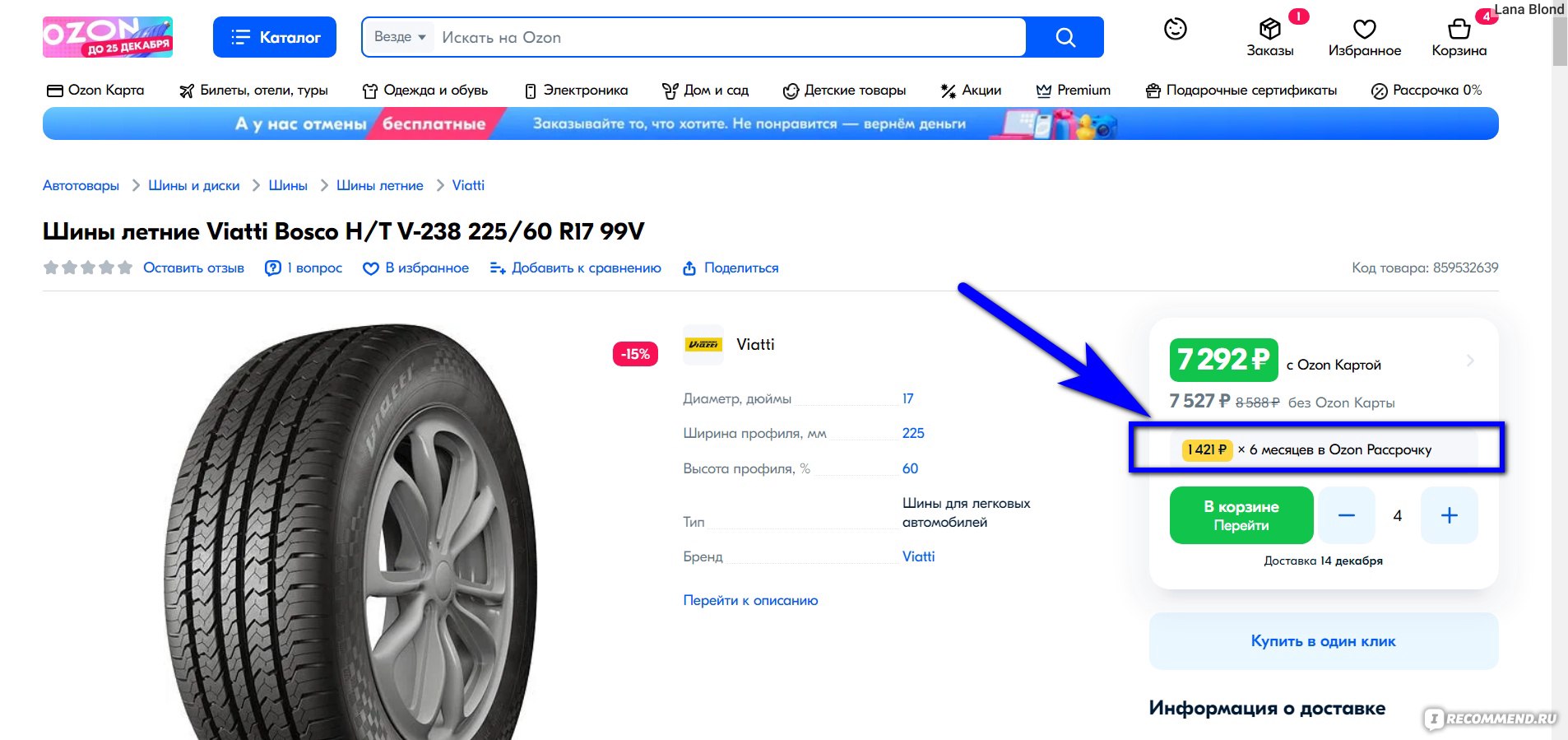Open Рассрочка 0% menu item
The image size is (1568, 740).
tap(1427, 91)
